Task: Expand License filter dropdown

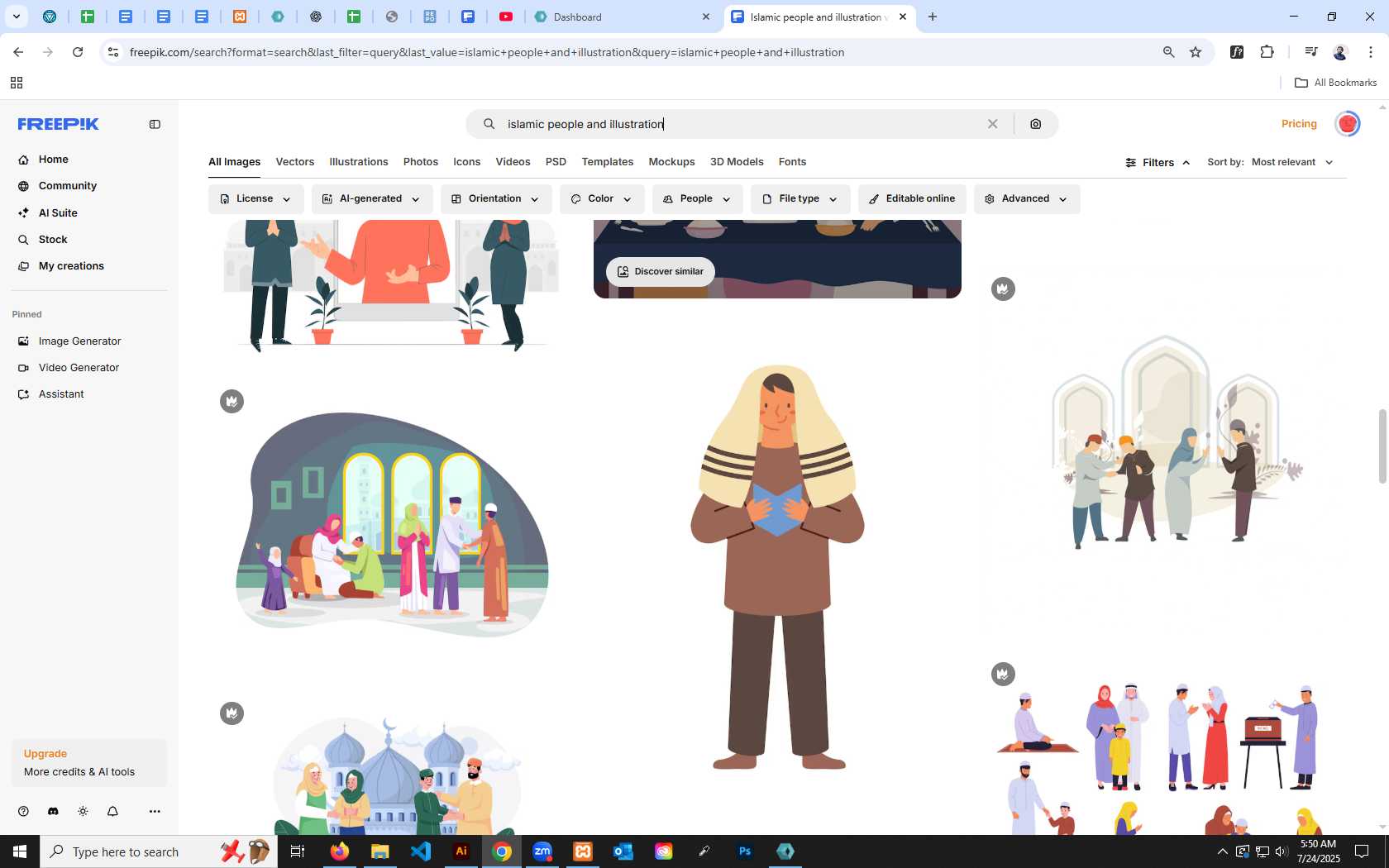Action: 255,199
